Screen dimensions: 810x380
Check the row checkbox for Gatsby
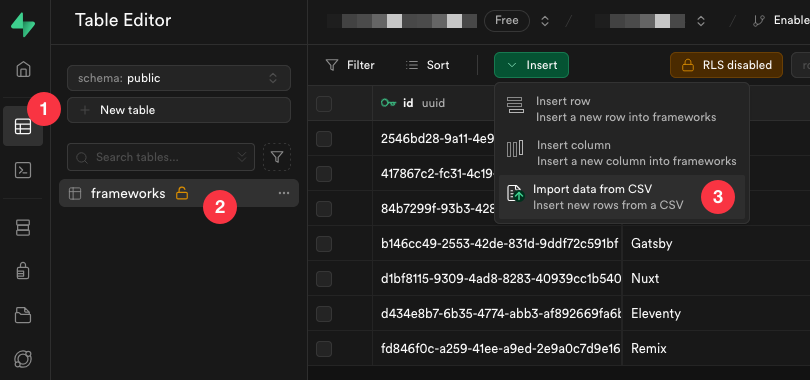click(x=324, y=244)
